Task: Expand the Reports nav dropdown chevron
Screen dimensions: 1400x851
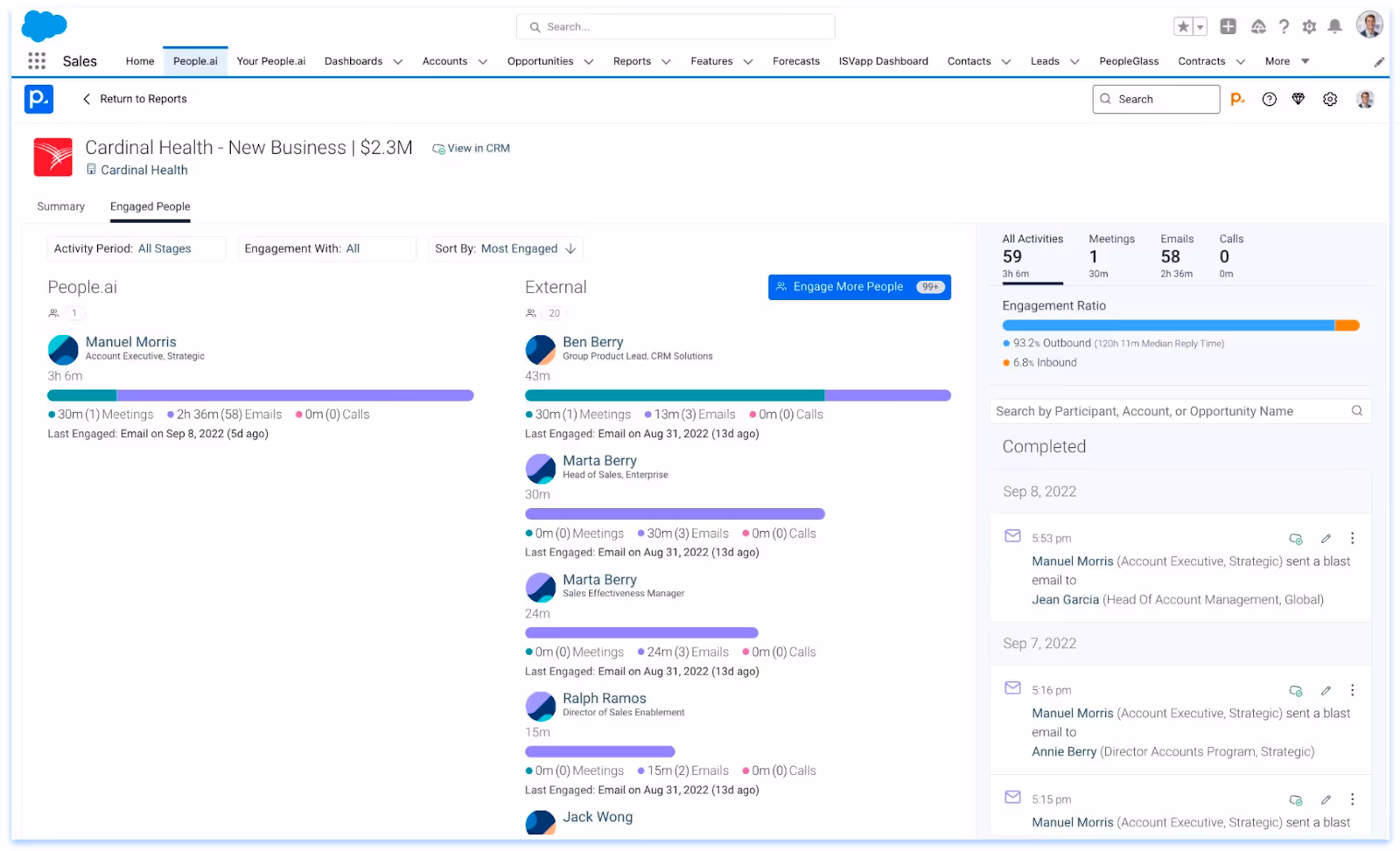Action: (x=666, y=62)
